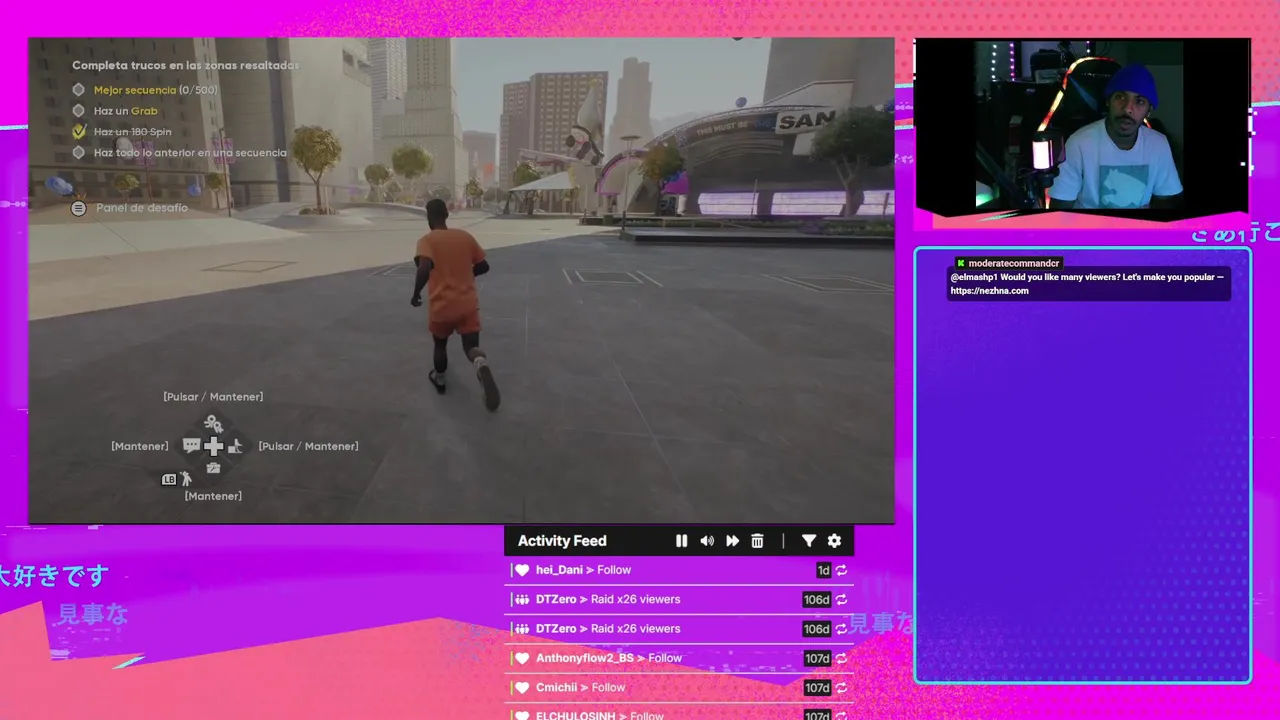Image resolution: width=1280 pixels, height=720 pixels.
Task: Click raid group icon on second DTZero row
Action: pos(521,629)
